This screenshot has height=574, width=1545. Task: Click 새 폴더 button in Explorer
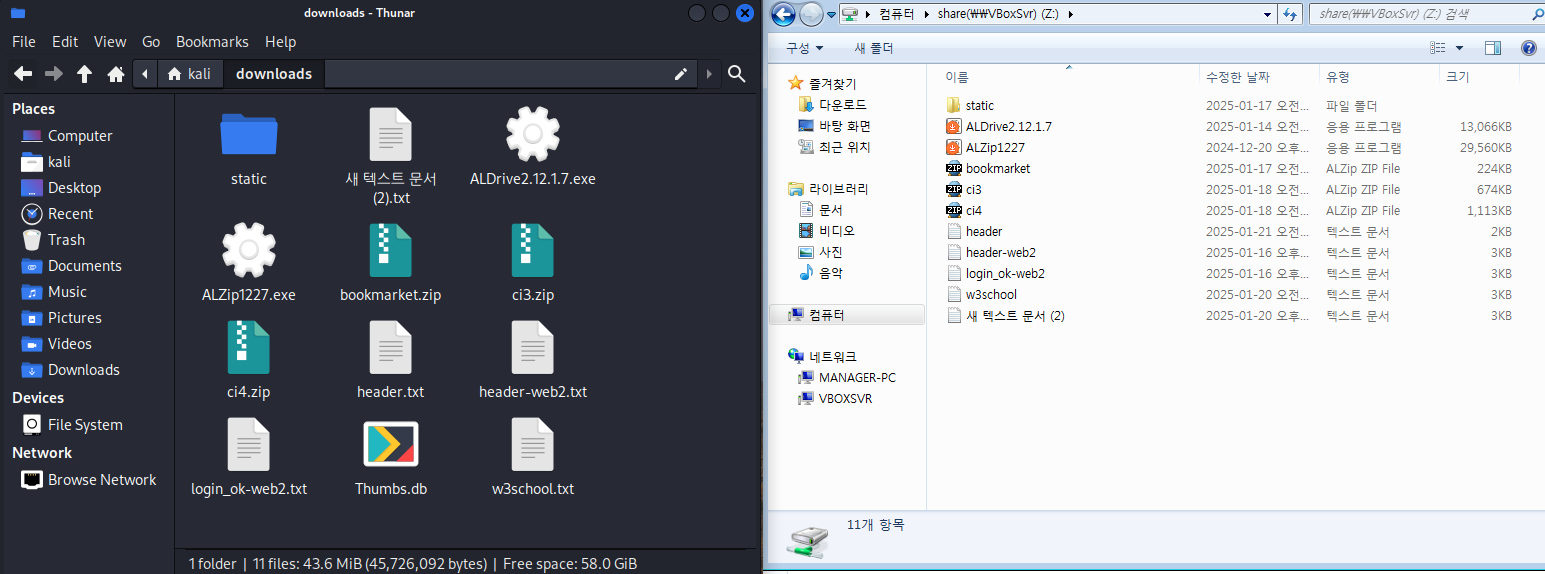tap(874, 48)
